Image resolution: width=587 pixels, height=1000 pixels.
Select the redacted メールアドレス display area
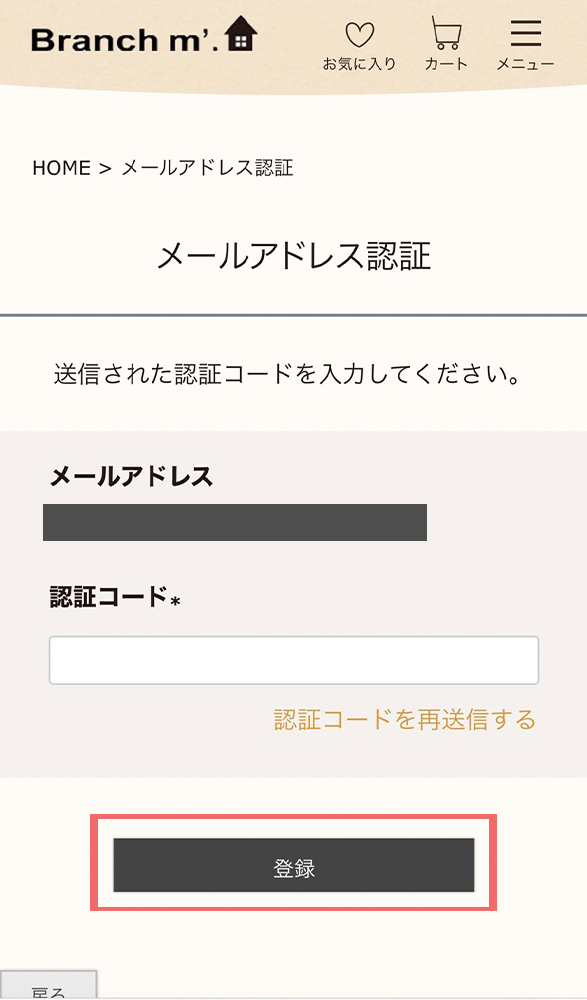pos(234,521)
